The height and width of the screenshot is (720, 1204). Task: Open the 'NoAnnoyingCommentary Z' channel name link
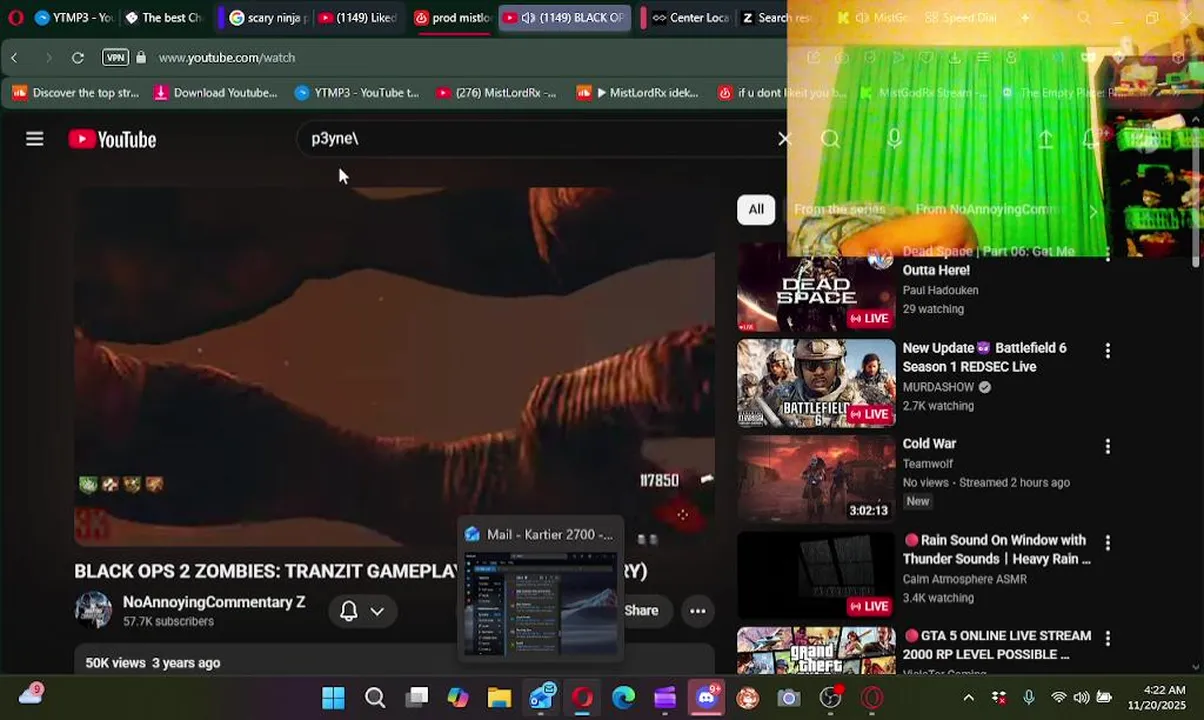(214, 602)
